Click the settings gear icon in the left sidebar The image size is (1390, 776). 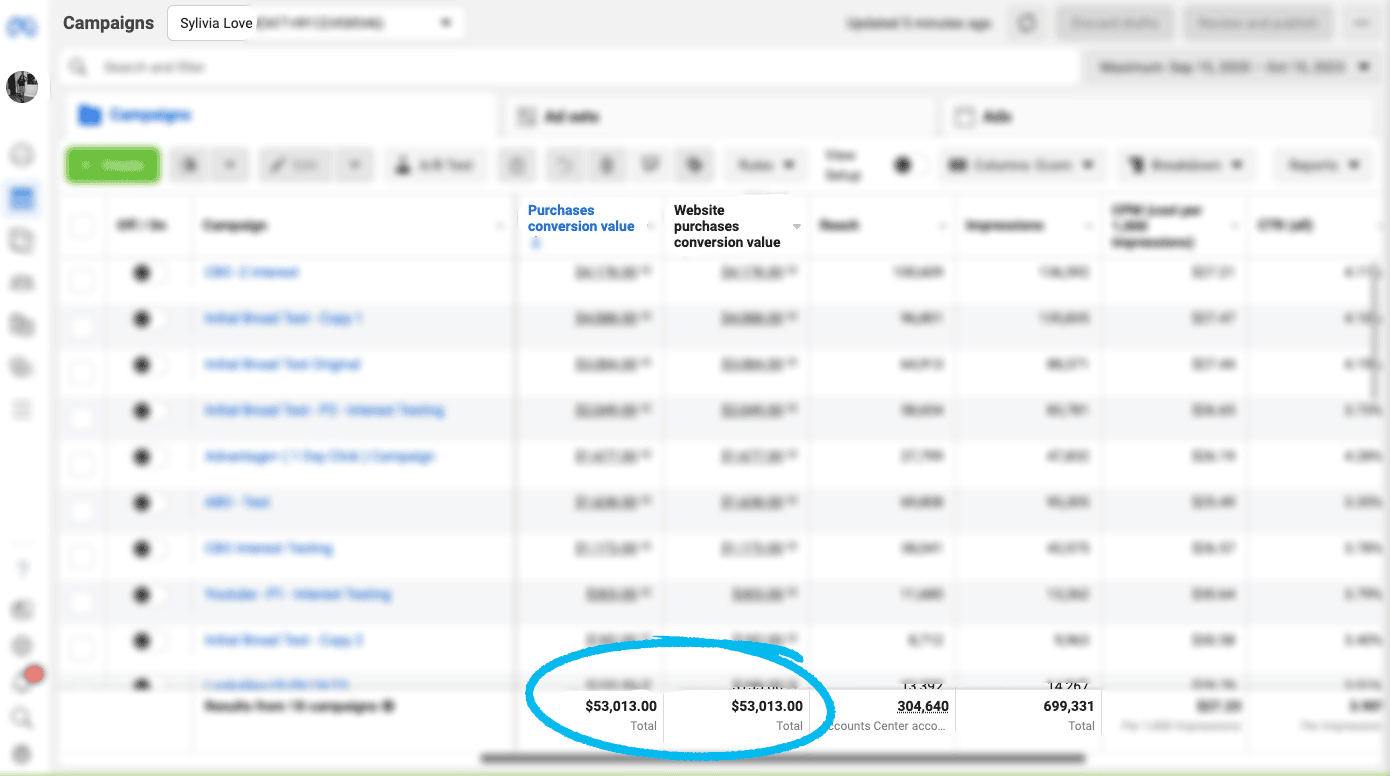point(22,646)
